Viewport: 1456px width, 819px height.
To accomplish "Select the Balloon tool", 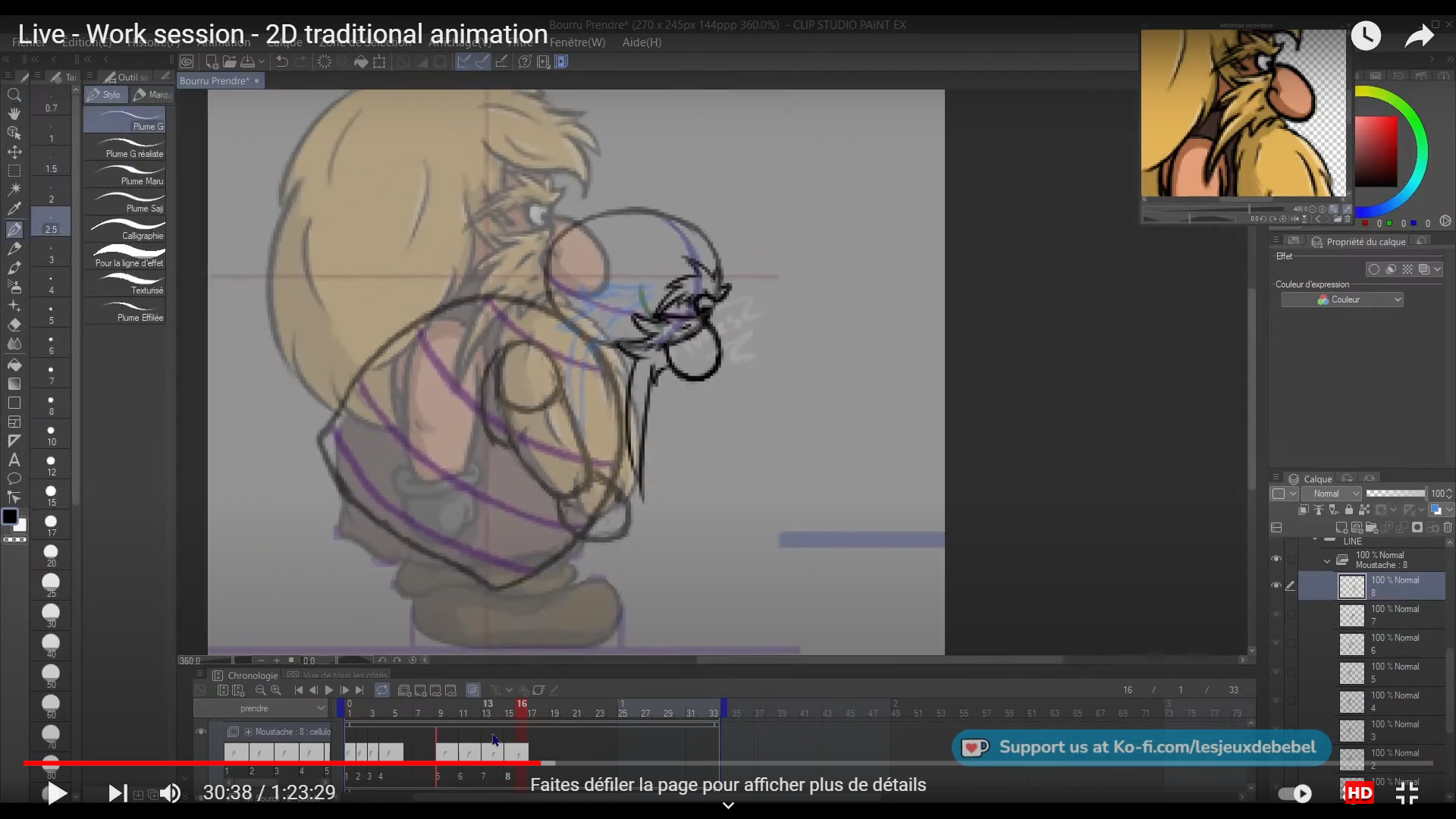I will click(x=14, y=479).
